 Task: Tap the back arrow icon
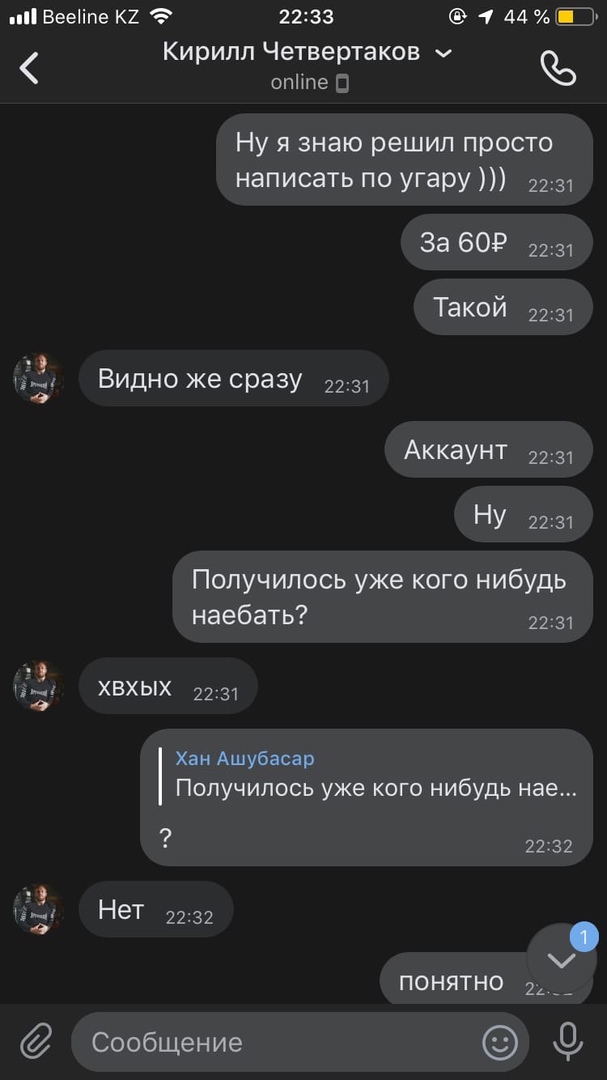pos(29,68)
